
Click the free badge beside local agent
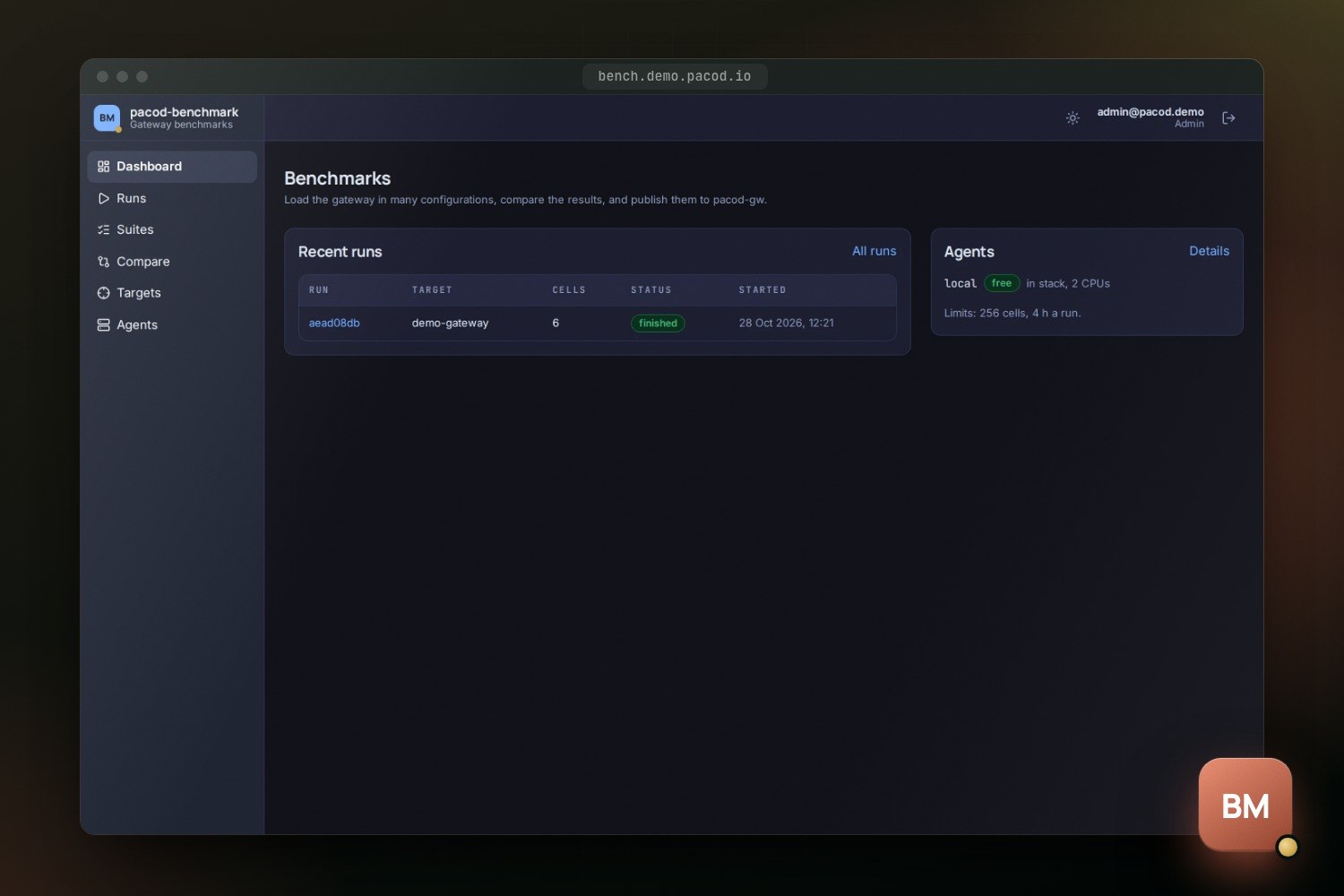click(1002, 283)
